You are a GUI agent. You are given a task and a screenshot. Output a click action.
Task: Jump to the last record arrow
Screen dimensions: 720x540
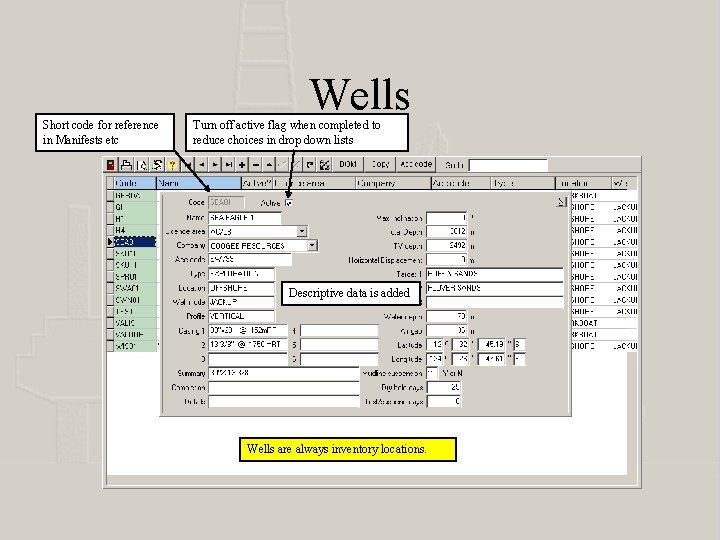point(228,164)
